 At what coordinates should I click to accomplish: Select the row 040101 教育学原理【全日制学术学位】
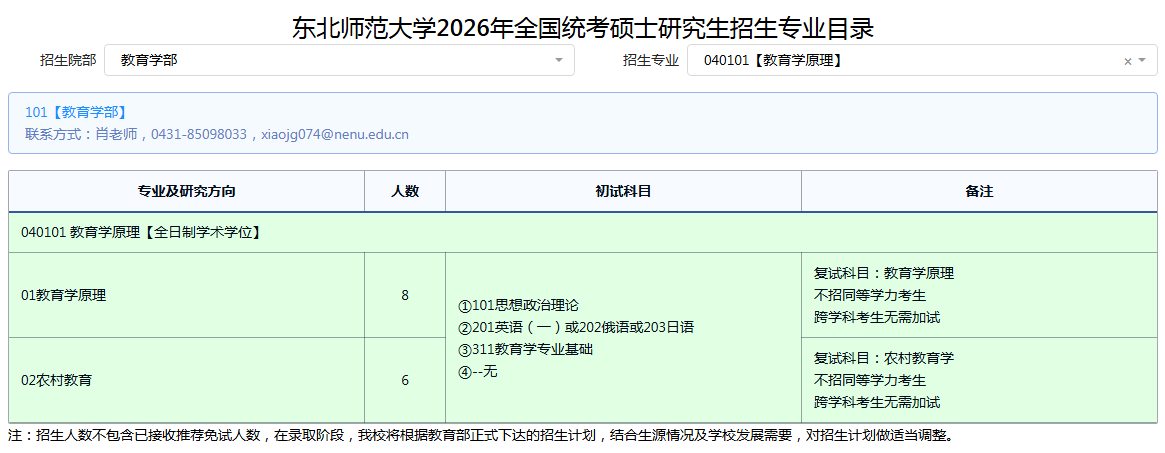tap(583, 232)
